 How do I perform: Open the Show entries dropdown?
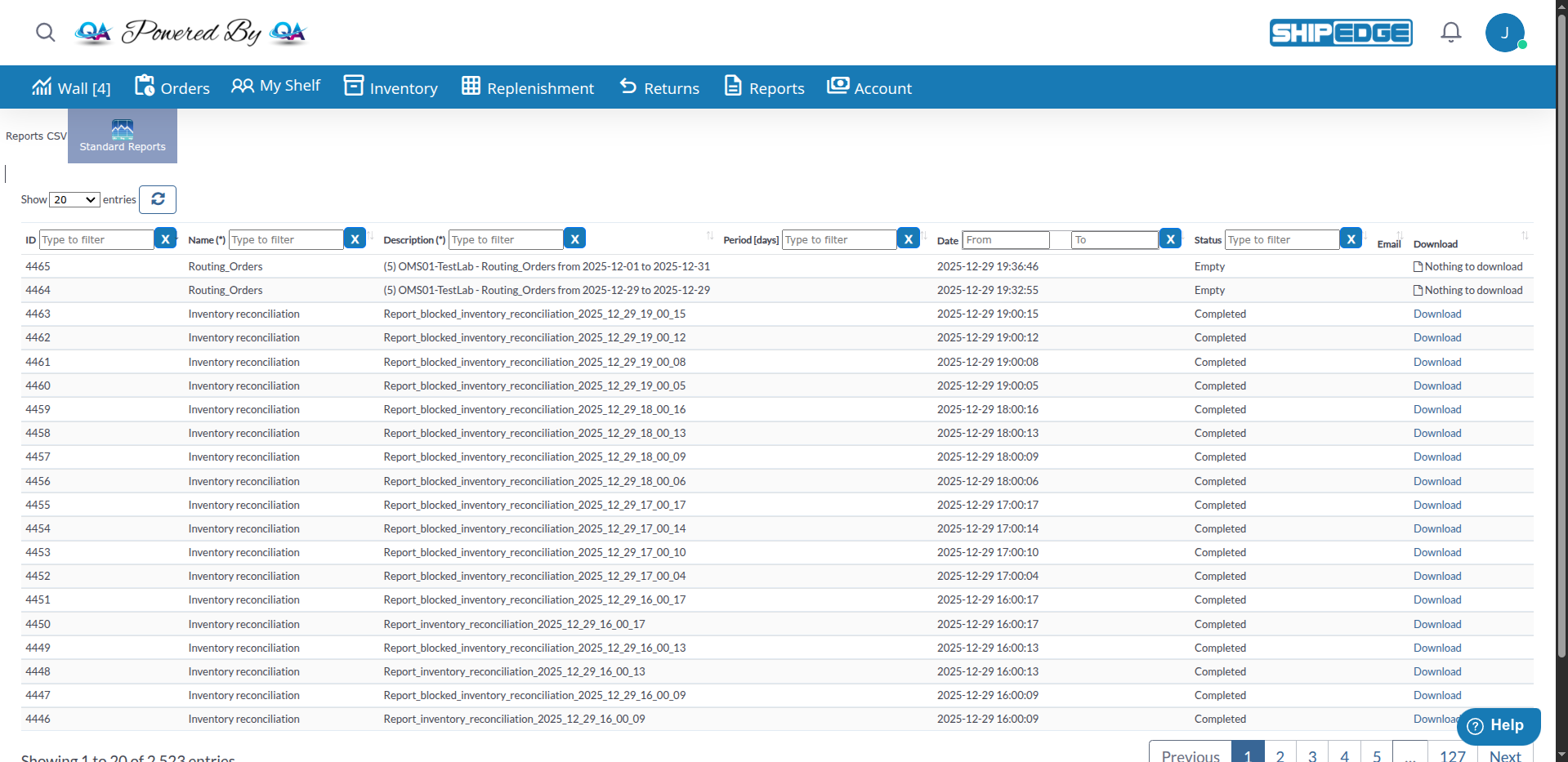[x=74, y=200]
